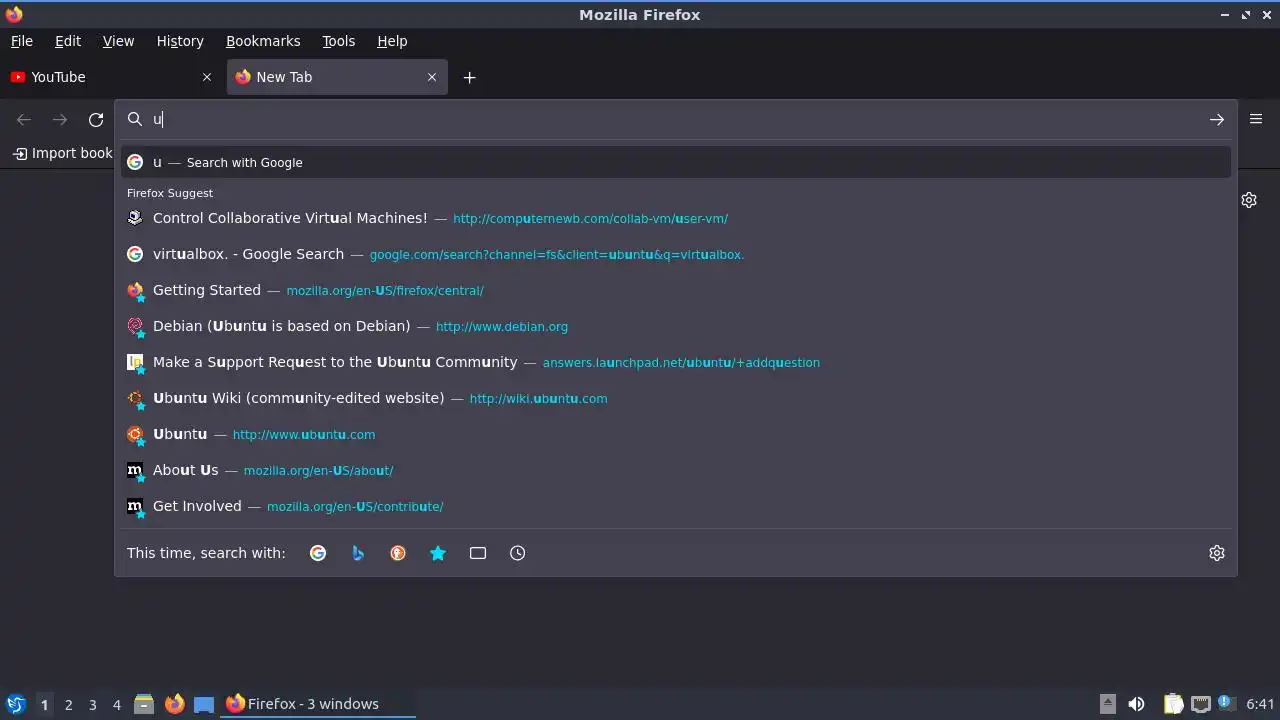Click Firefox - 3 windows taskbar button

[x=319, y=704]
